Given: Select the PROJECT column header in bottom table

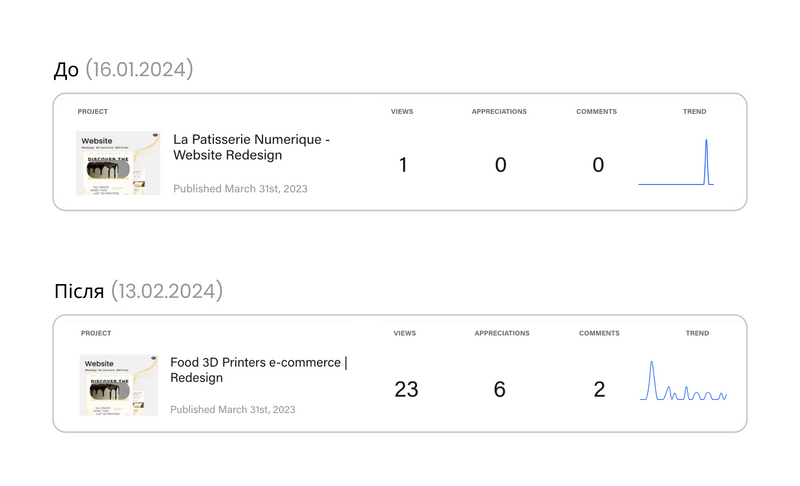Looking at the screenshot, I should [x=96, y=333].
